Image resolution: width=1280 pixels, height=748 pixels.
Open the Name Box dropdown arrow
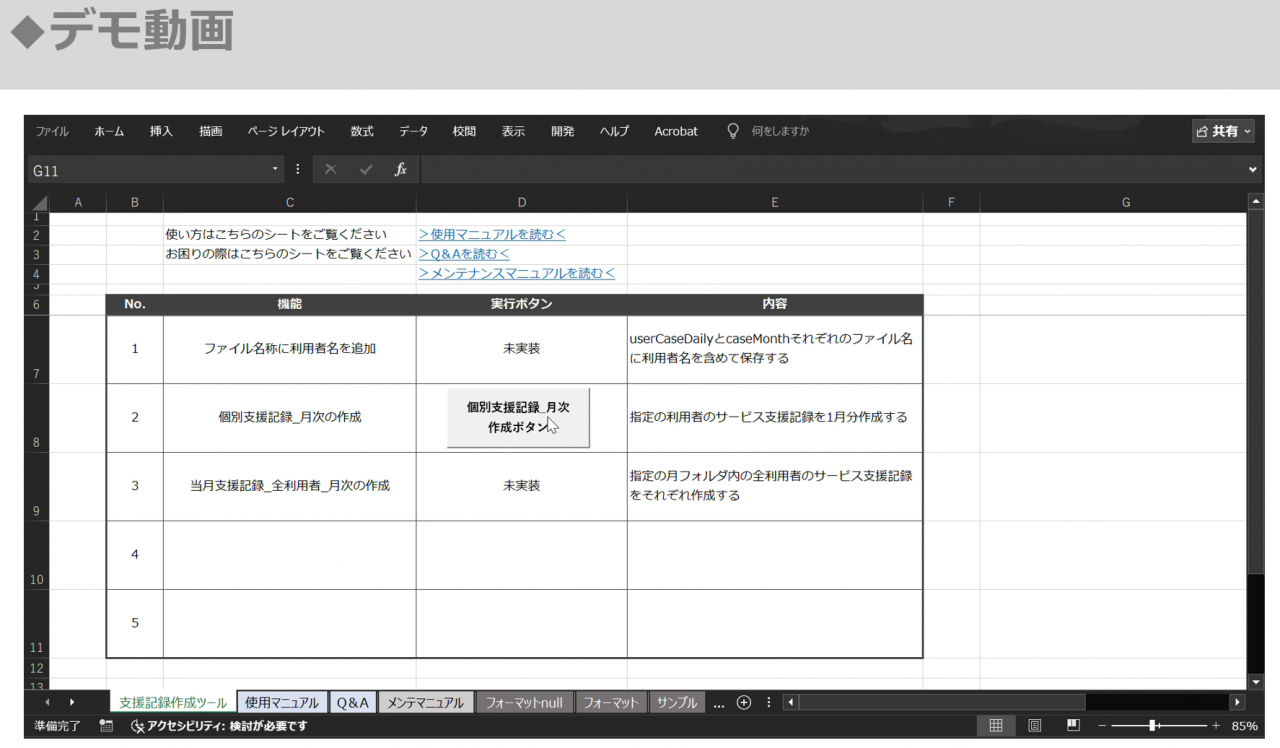(276, 170)
